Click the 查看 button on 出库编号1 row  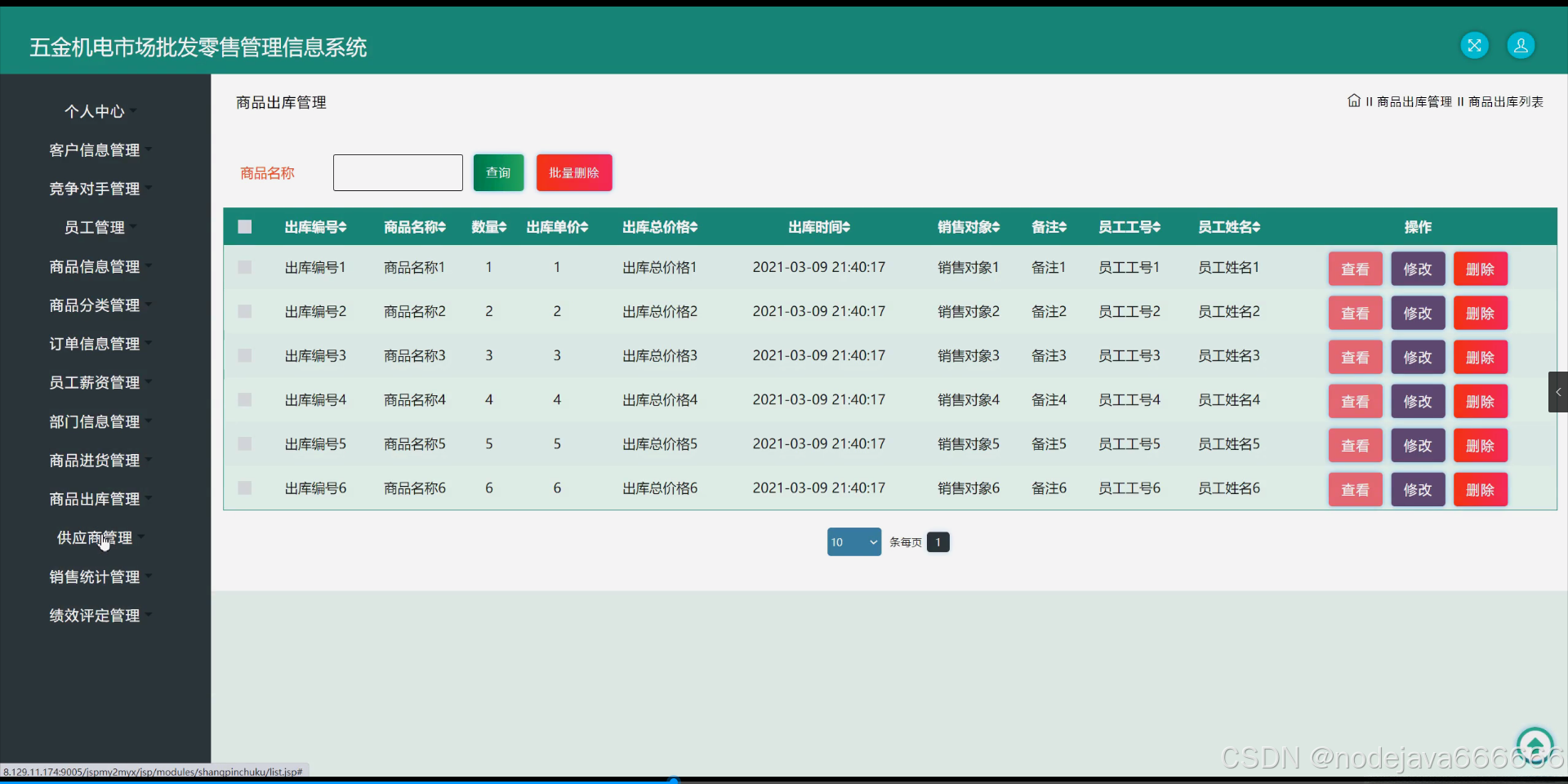[1355, 268]
